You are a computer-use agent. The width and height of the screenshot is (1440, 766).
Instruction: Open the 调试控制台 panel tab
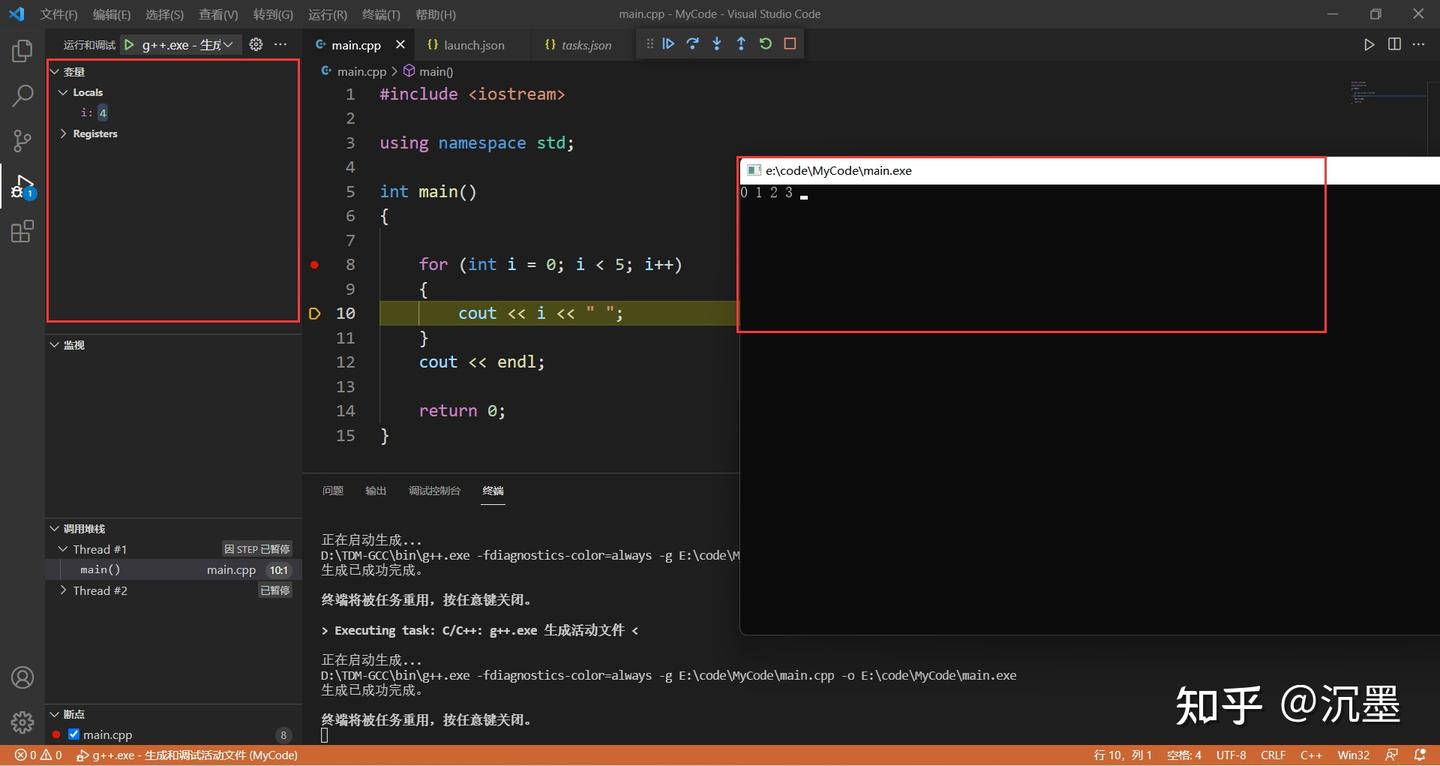(434, 491)
